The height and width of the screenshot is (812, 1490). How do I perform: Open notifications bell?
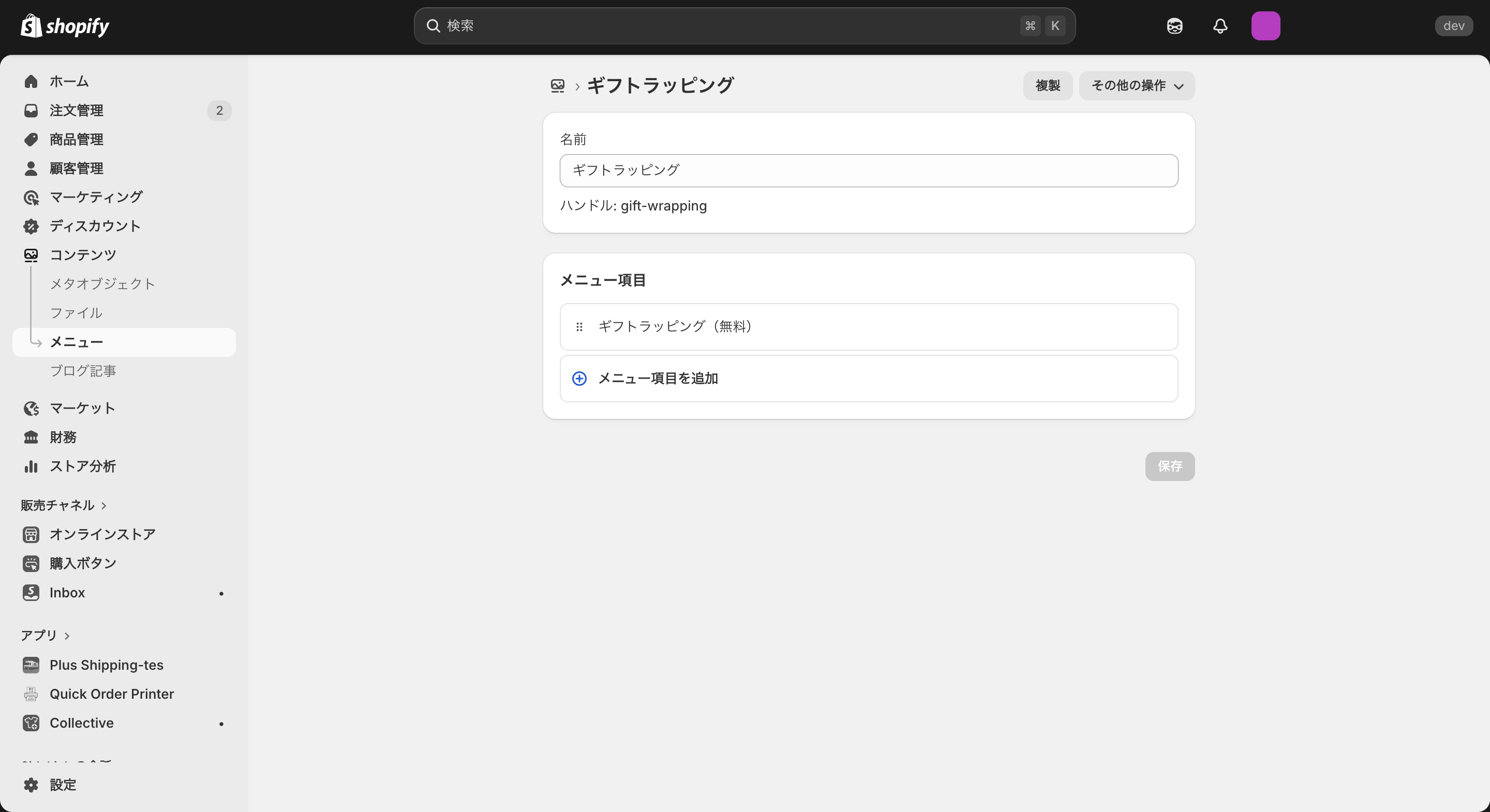click(1220, 25)
